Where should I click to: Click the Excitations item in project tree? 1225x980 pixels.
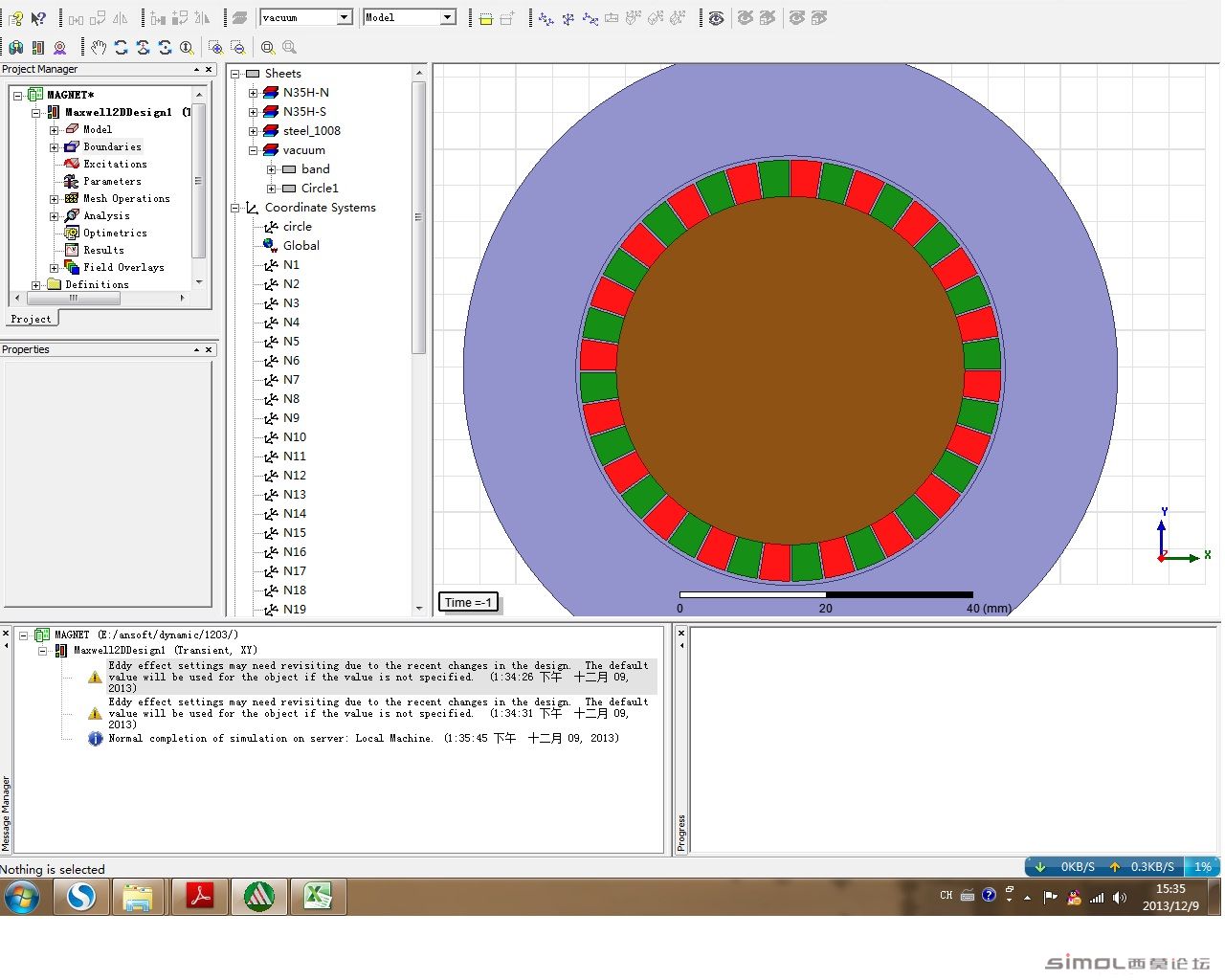(x=115, y=164)
